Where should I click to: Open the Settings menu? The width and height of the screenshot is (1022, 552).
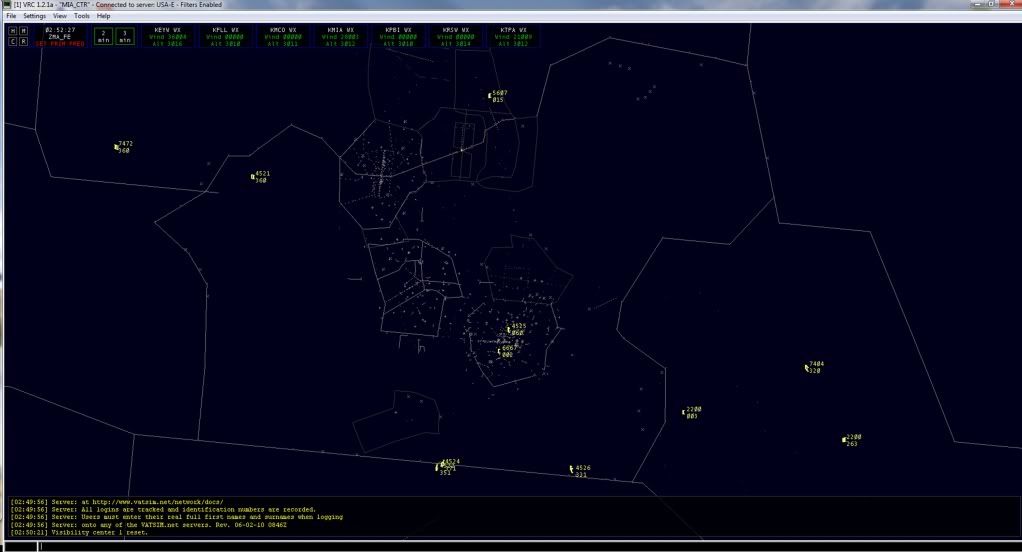[x=35, y=16]
